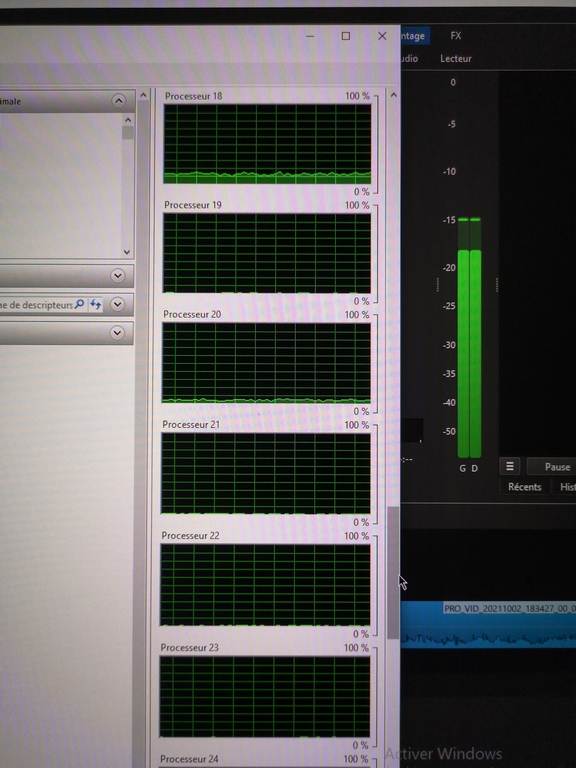Click the middle pane scroll up arrow
The height and width of the screenshot is (768, 576).
[144, 95]
